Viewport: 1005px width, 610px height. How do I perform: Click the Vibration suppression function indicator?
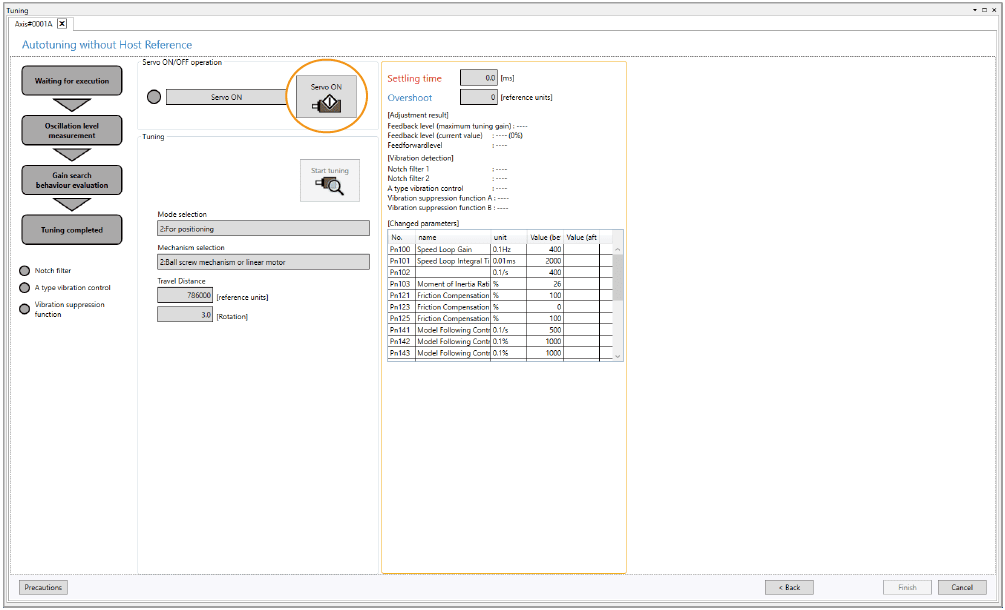tap(24, 309)
